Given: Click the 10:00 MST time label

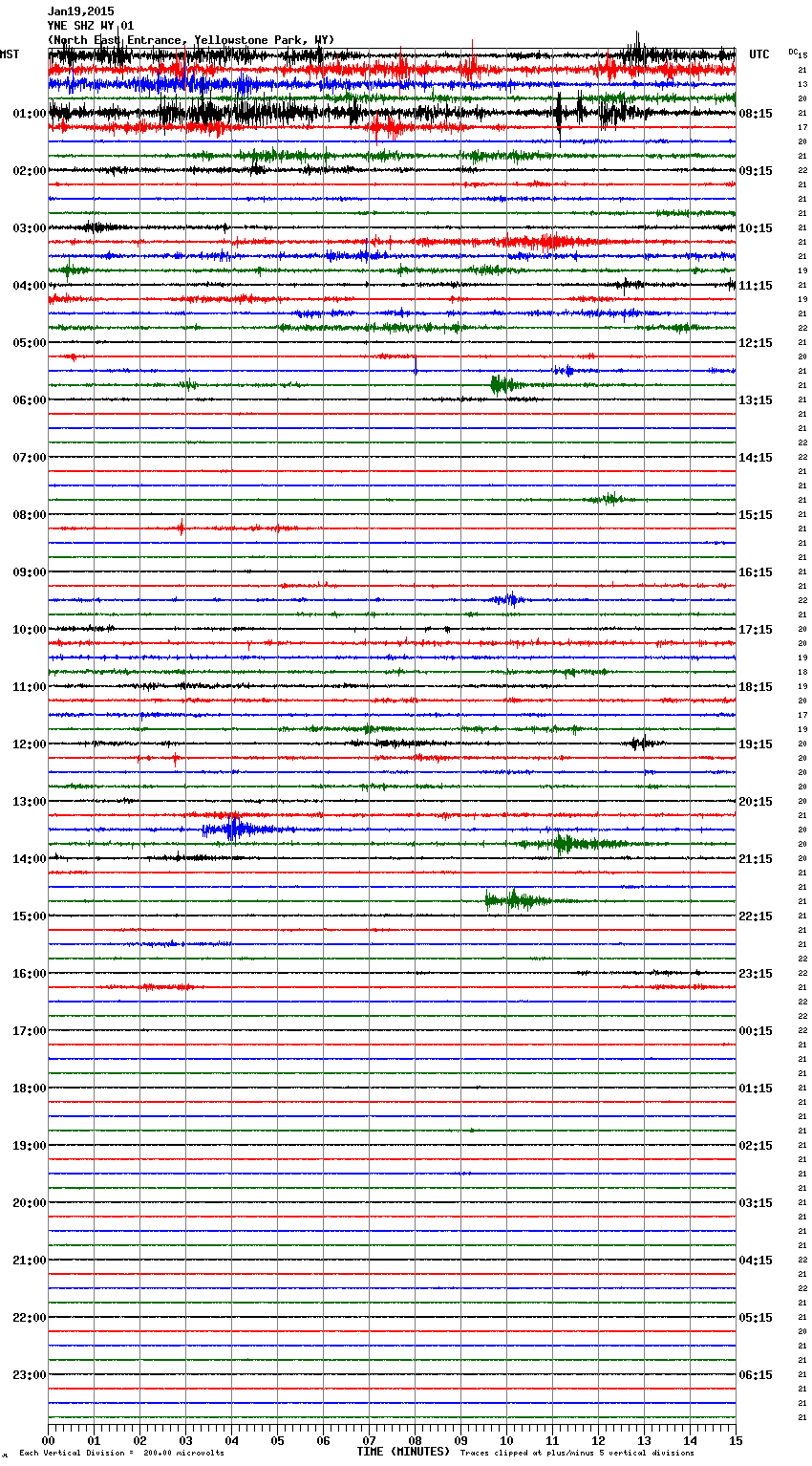Looking at the screenshot, I should click(x=30, y=630).
